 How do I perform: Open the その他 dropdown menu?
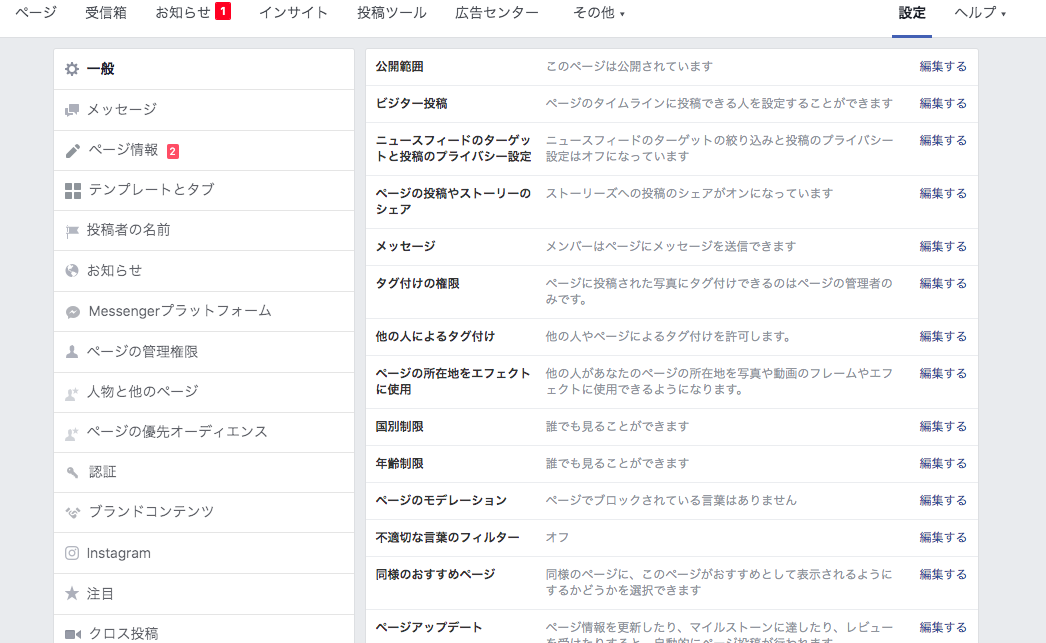point(599,13)
